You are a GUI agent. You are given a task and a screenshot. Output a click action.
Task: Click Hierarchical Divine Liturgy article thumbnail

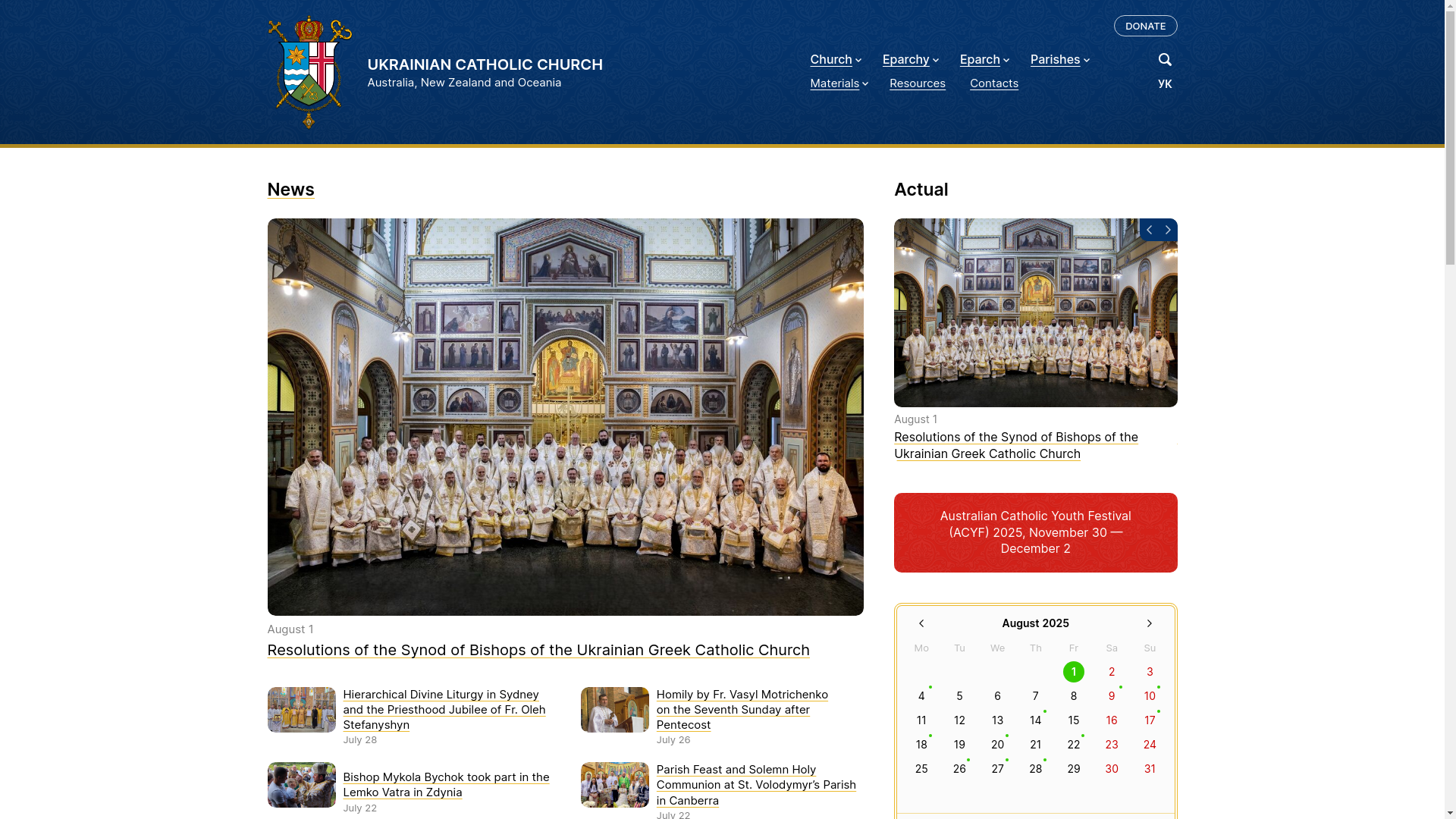point(301,710)
